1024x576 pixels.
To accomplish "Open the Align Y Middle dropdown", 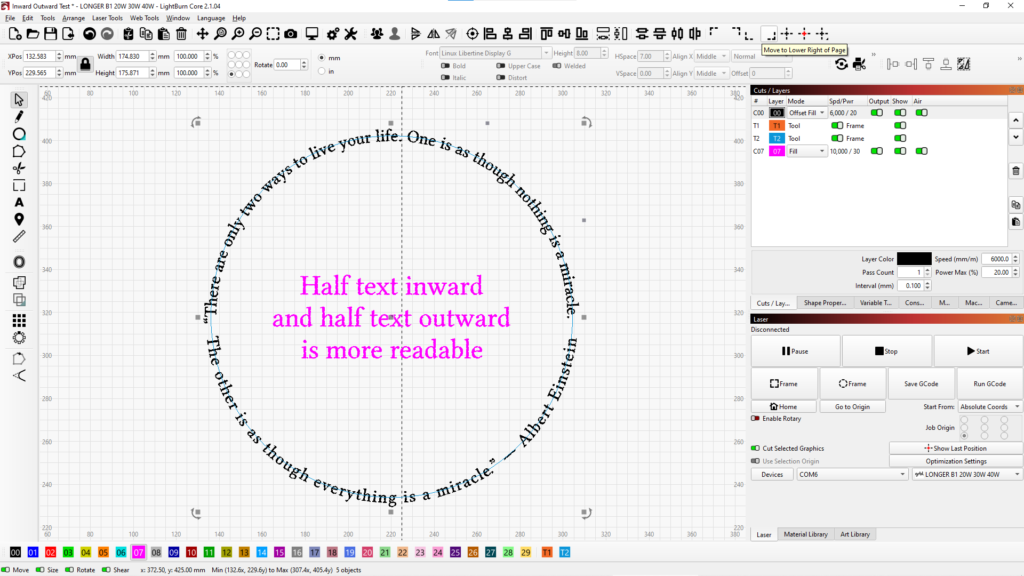I will point(711,74).
